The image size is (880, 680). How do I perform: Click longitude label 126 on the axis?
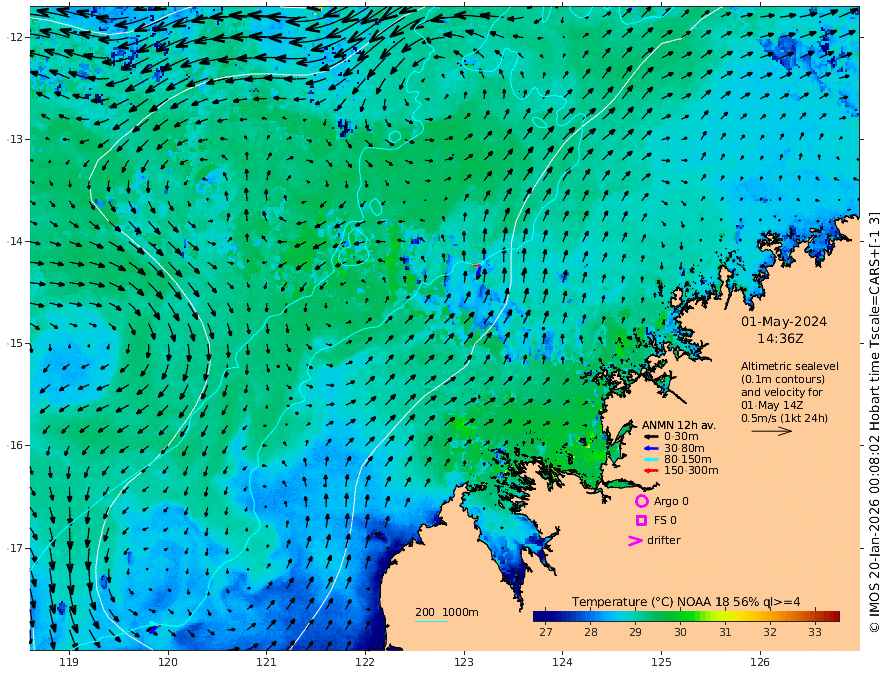coord(760,663)
